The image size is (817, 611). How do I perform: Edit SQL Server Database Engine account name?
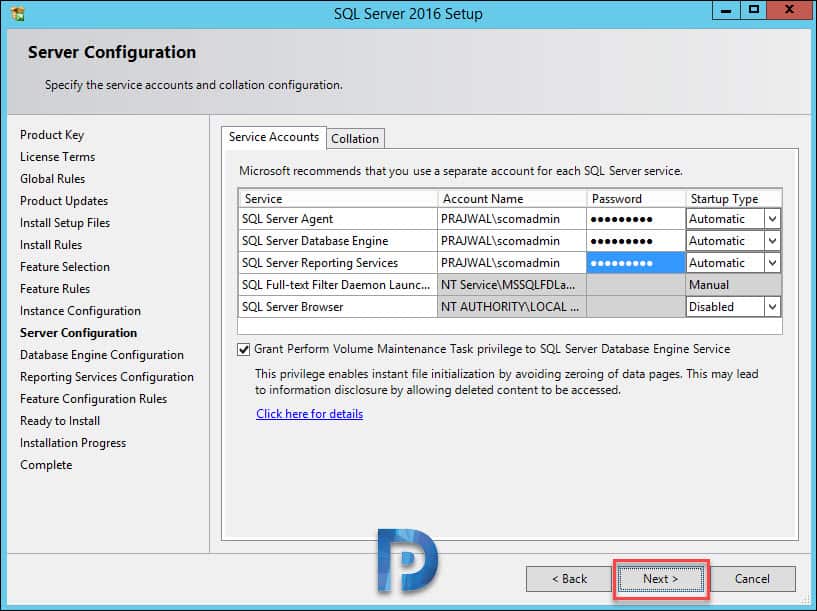click(512, 241)
